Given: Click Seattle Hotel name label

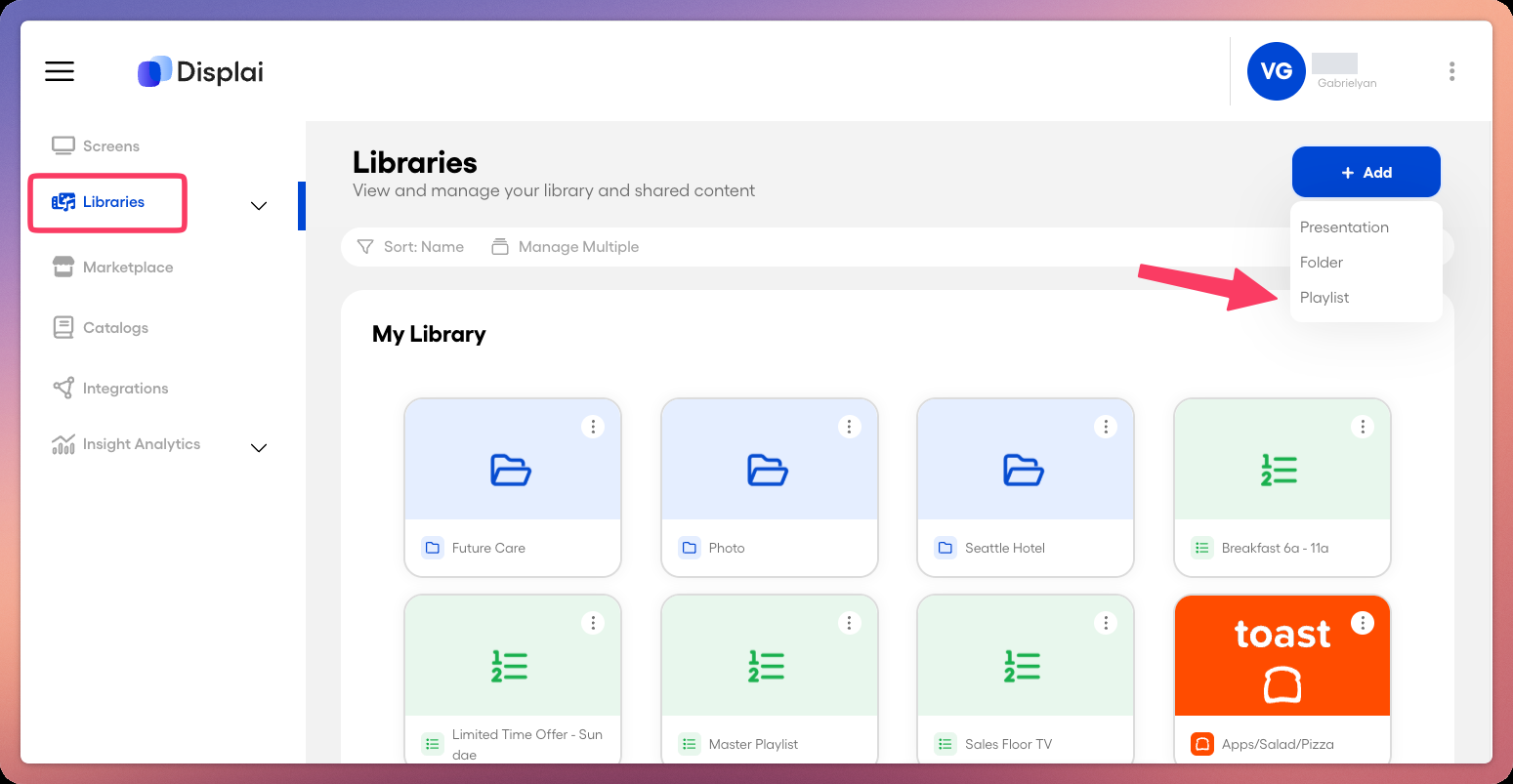Looking at the screenshot, I should point(1005,549).
